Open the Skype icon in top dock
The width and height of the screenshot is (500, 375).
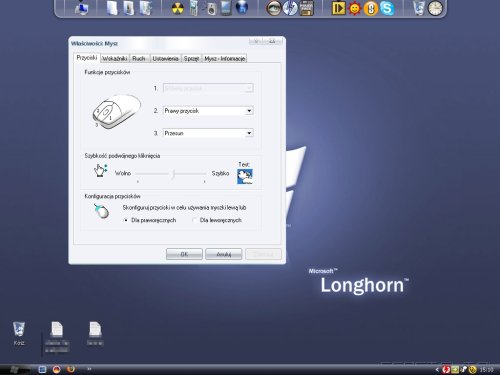(387, 8)
